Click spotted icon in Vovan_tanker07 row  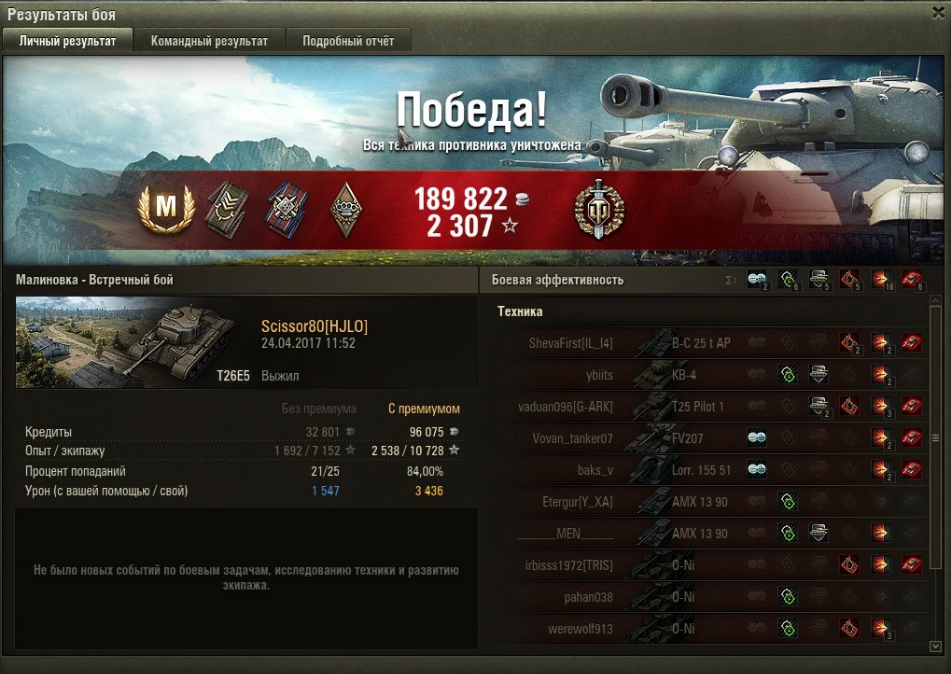point(757,437)
